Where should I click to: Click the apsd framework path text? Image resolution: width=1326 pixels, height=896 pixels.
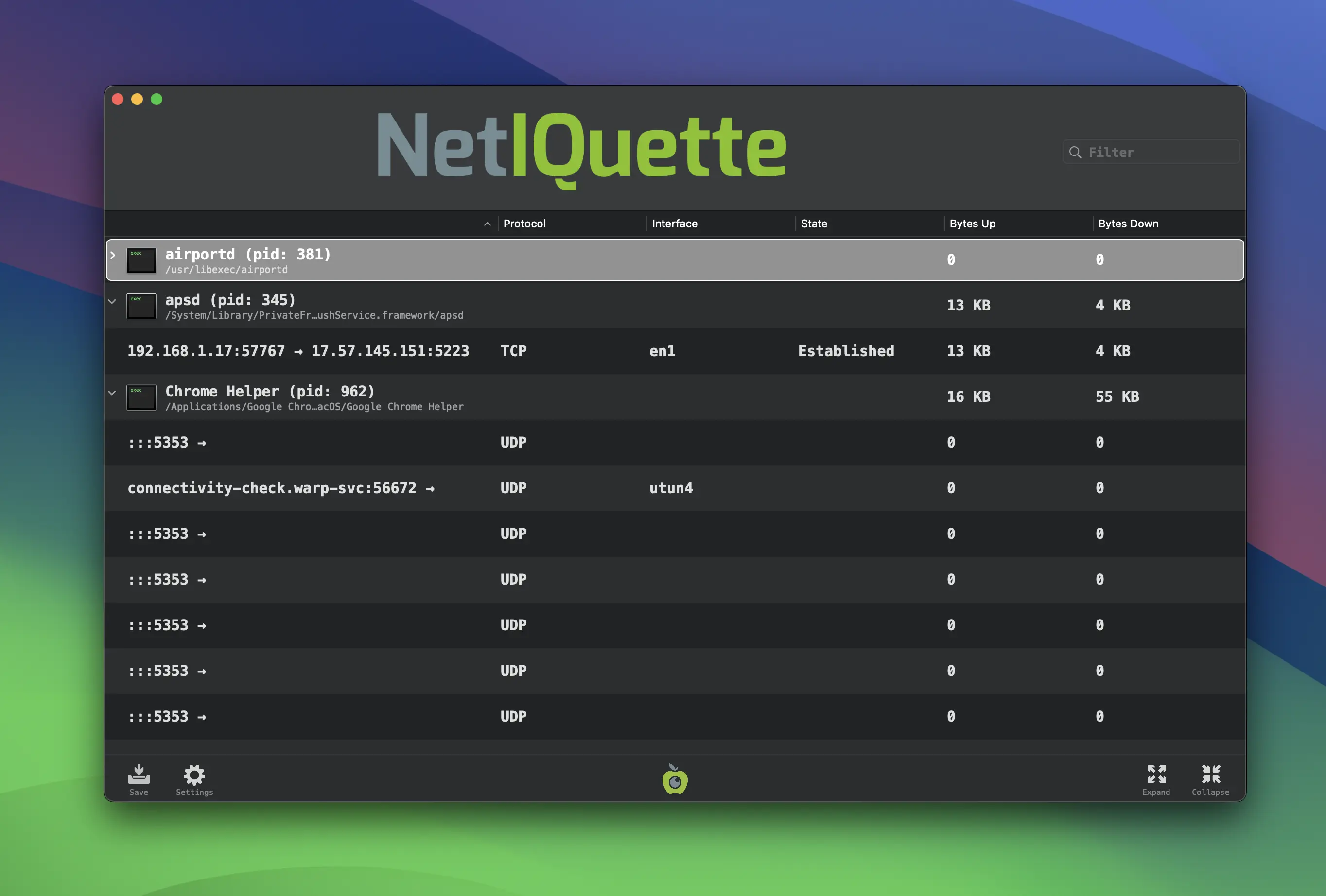314,315
